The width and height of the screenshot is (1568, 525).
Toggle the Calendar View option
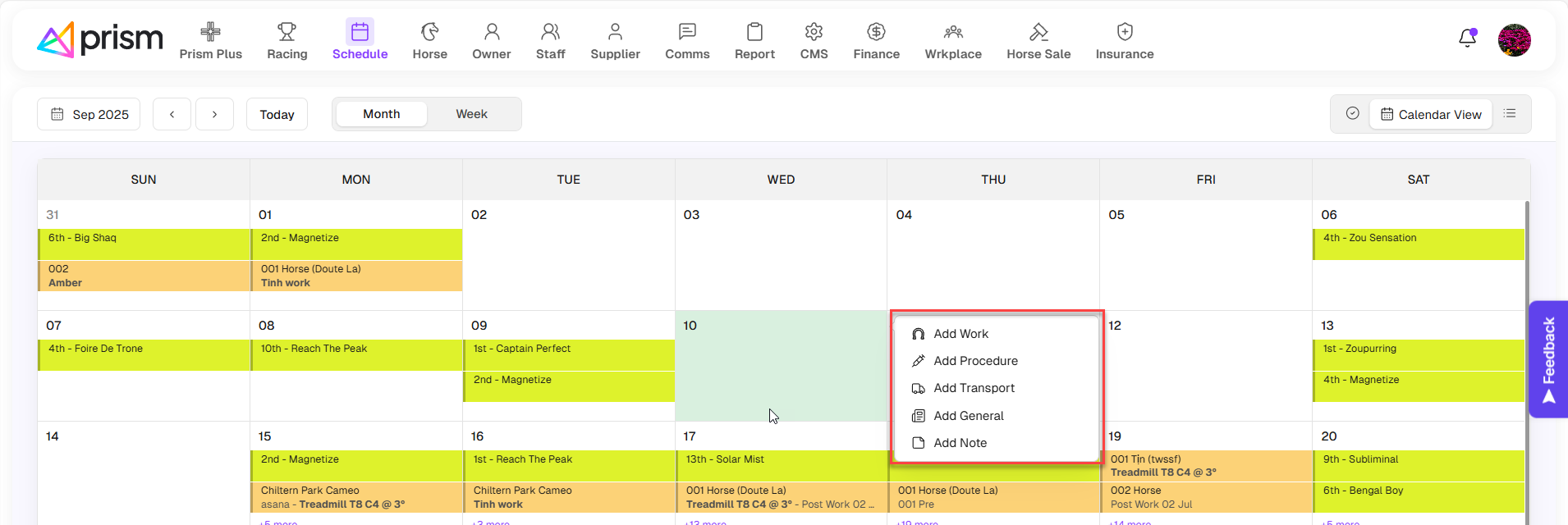(x=1431, y=114)
